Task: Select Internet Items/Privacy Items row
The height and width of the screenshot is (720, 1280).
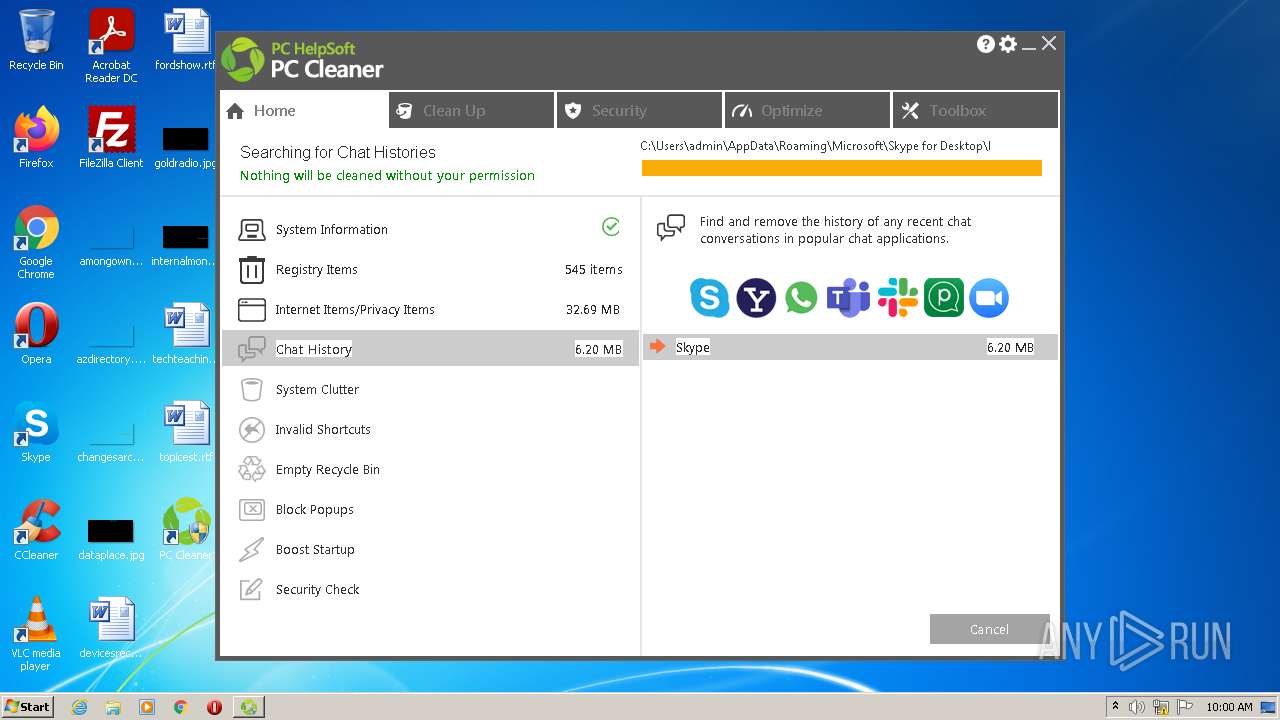Action: pyautogui.click(x=430, y=309)
